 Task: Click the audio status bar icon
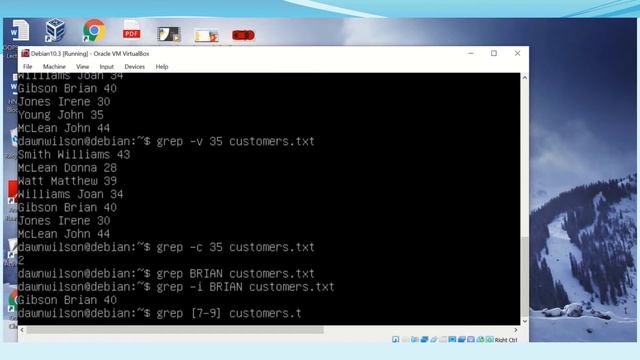tap(414, 340)
